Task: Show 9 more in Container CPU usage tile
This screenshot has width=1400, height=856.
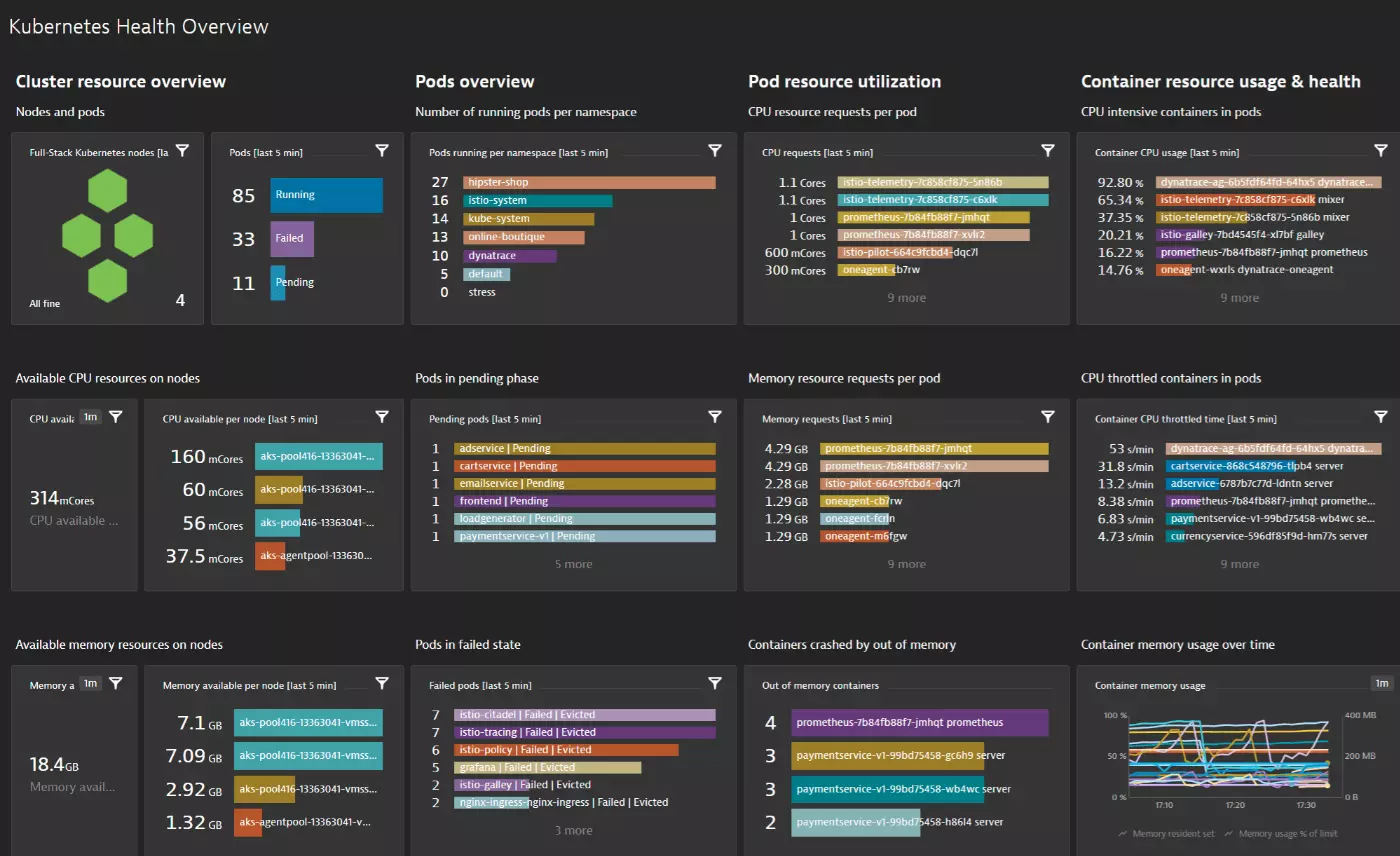Action: tap(1239, 298)
